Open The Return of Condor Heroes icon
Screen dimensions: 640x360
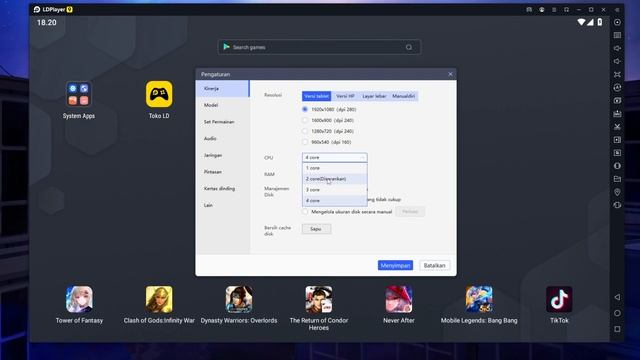click(x=319, y=299)
